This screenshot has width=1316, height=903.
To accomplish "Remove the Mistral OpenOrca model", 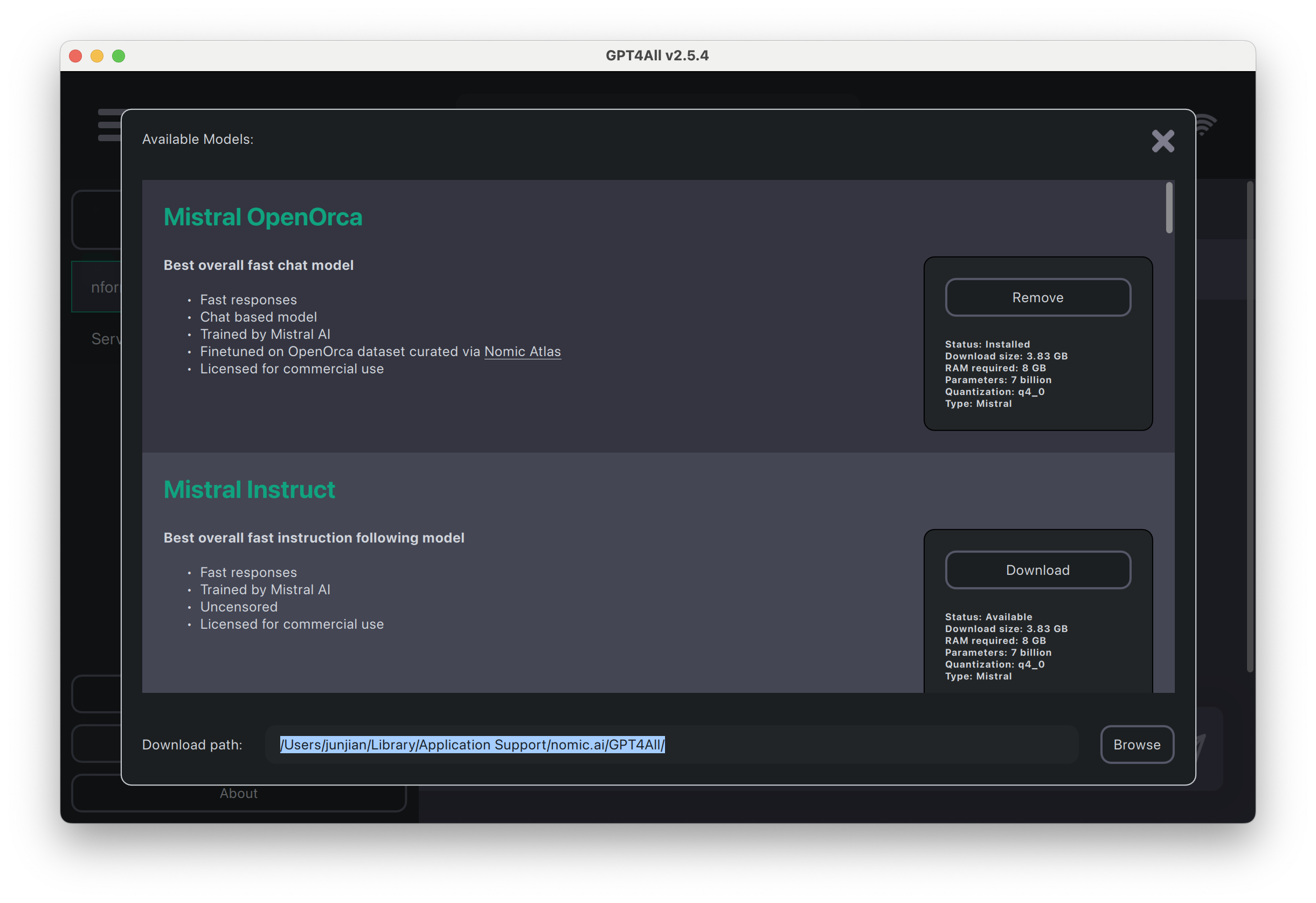I will click(1037, 297).
